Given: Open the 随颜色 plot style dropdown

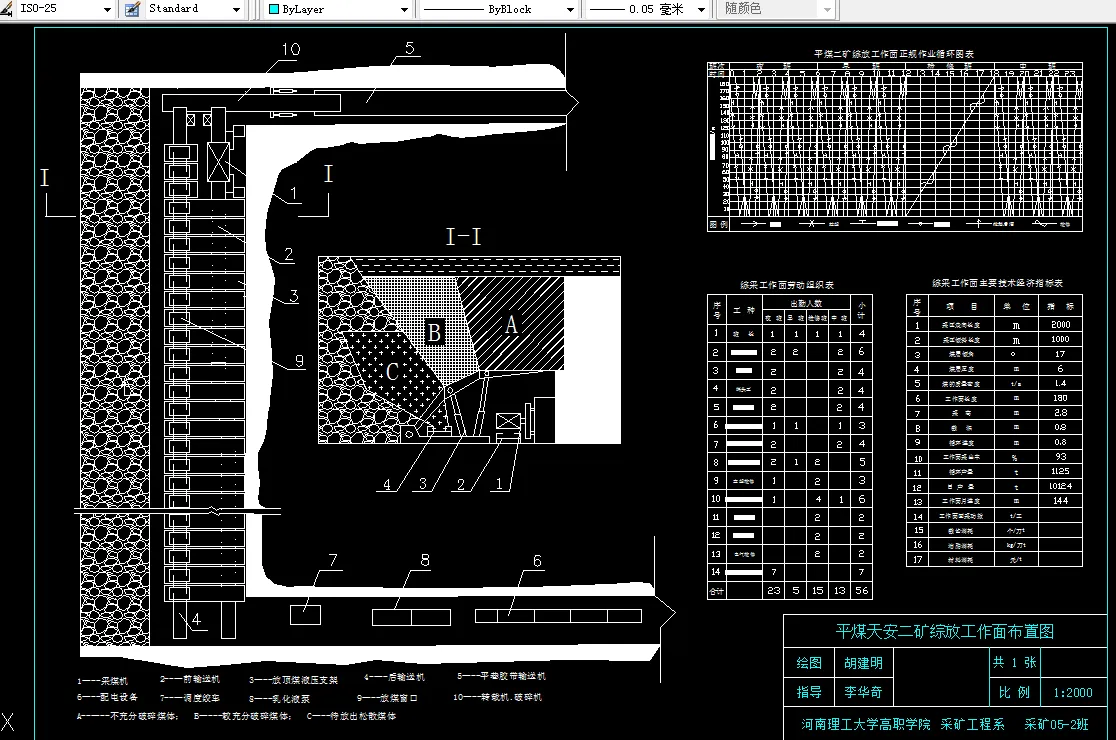Looking at the screenshot, I should tap(827, 9).
